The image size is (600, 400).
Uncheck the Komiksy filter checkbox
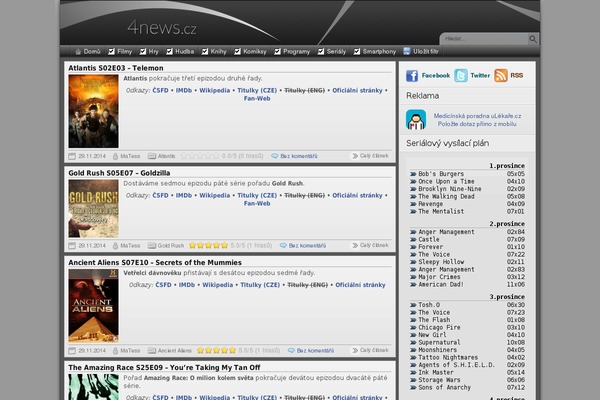tap(238, 51)
